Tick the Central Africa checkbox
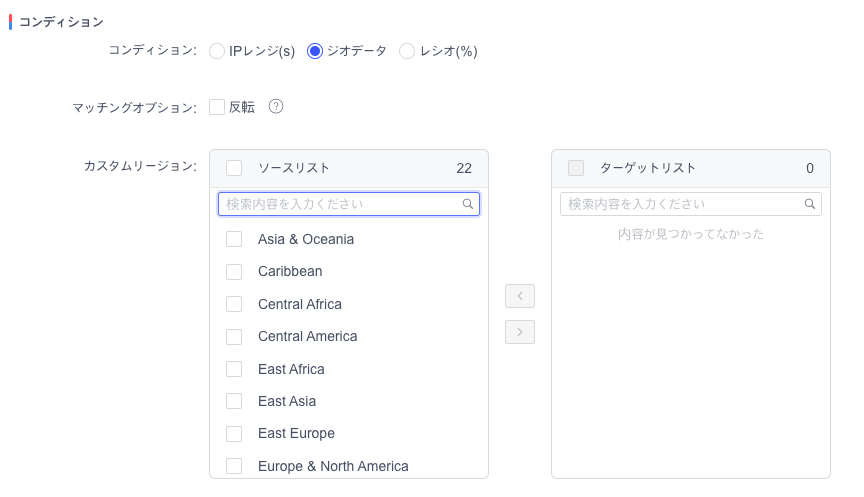The height and width of the screenshot is (497, 864). pos(234,304)
